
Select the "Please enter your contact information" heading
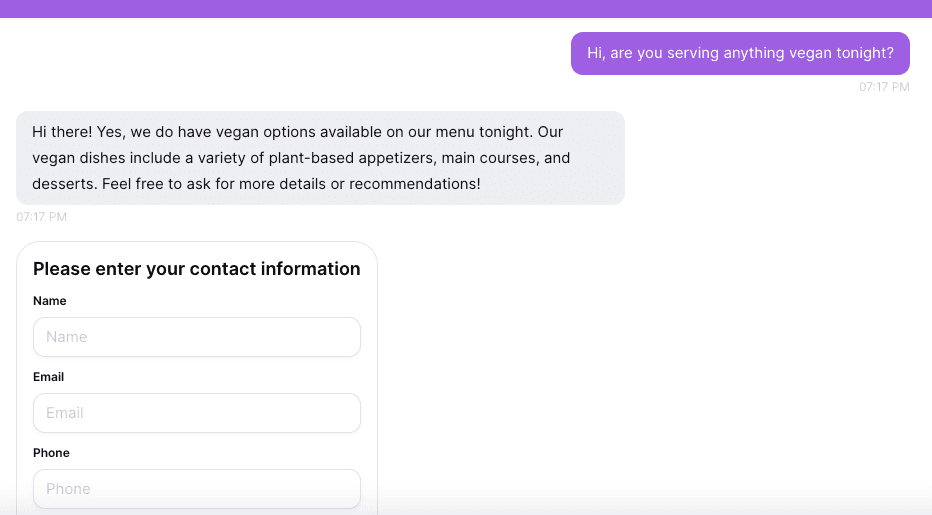(x=197, y=269)
